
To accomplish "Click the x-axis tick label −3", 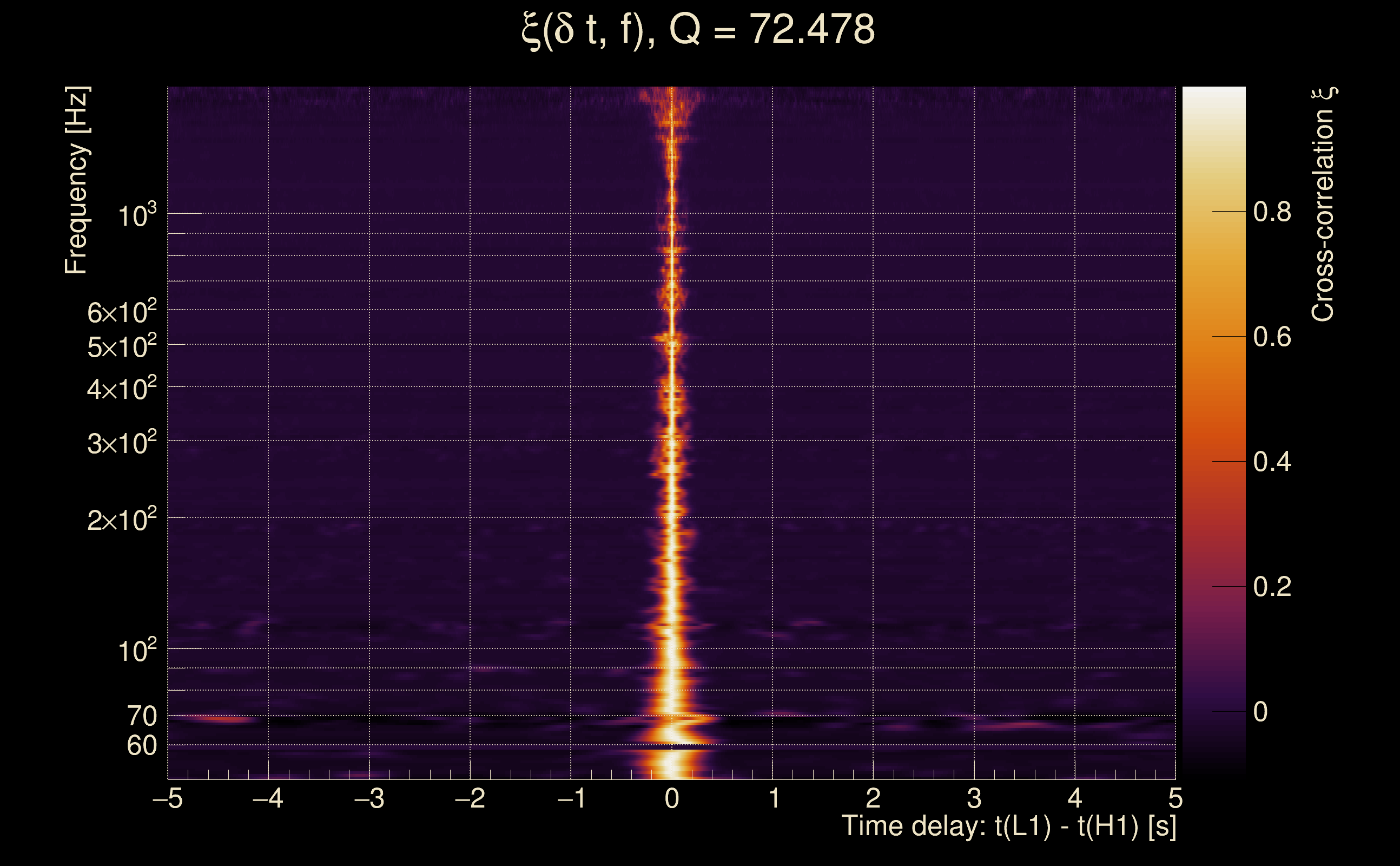I will [369, 798].
